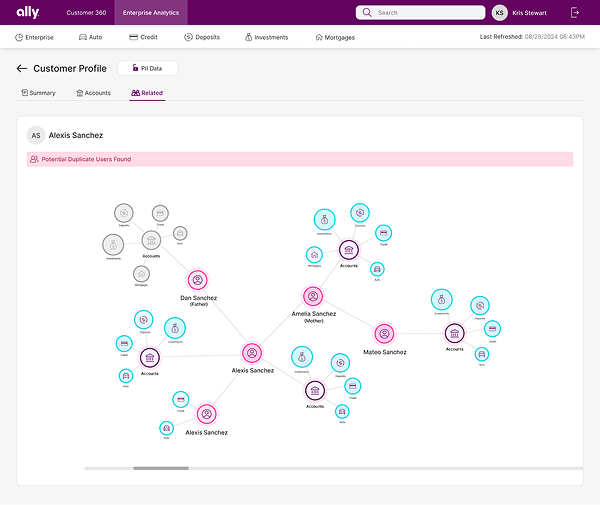
Task: Open Amelia Sanchez's Auto node
Action: tap(377, 269)
